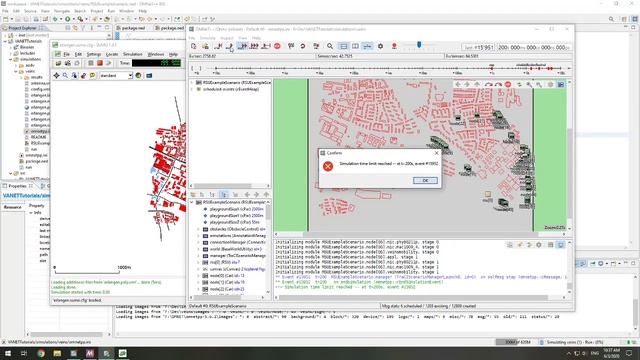The height and width of the screenshot is (360, 640).
Task: Click the Load NED file icon in Qtenv toolbar
Action: coord(206,47)
